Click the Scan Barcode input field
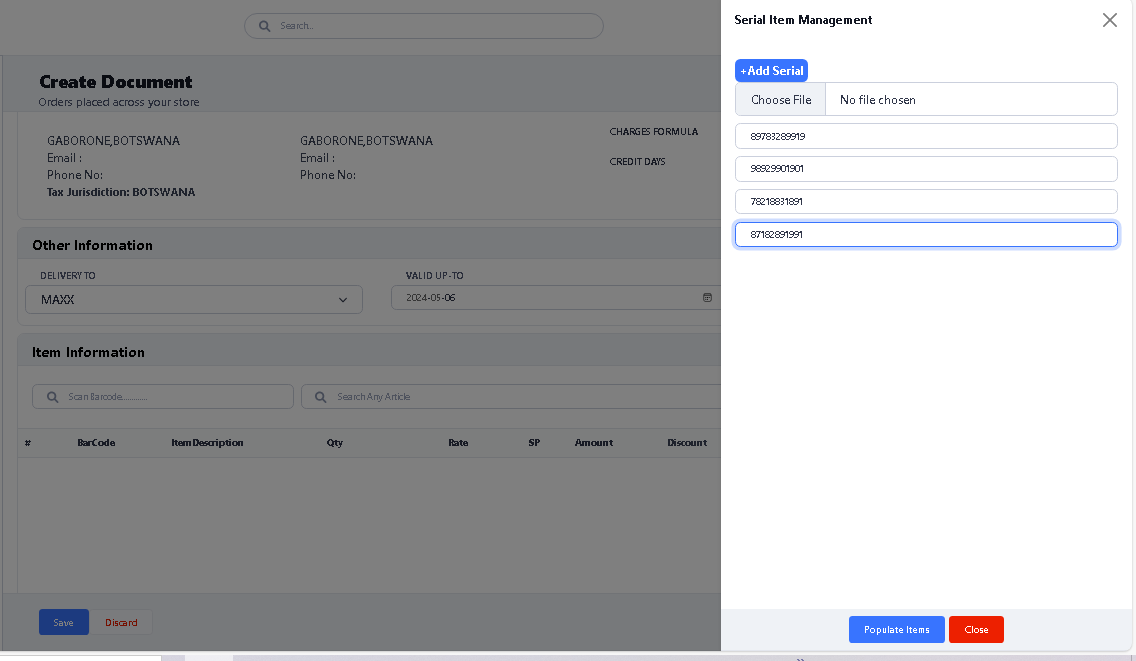1136x661 pixels. click(x=175, y=397)
